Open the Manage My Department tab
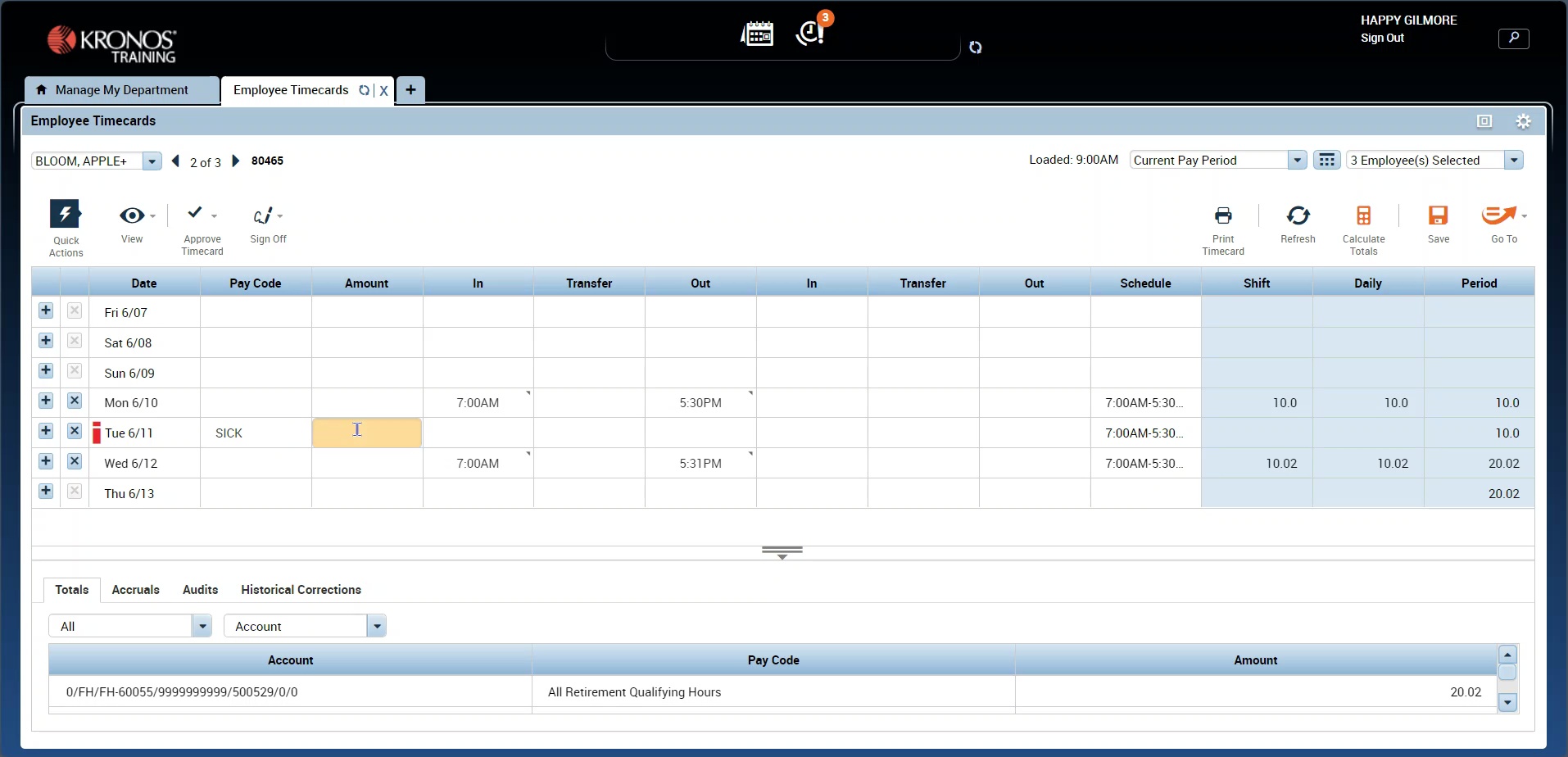 [121, 90]
